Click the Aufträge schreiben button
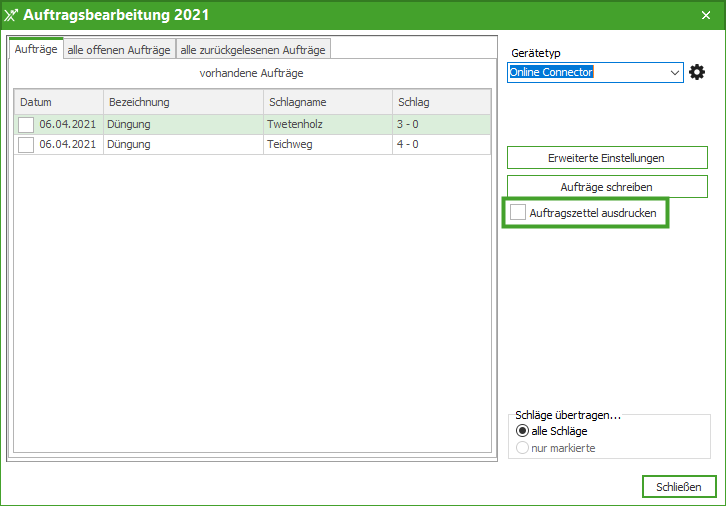 607,187
